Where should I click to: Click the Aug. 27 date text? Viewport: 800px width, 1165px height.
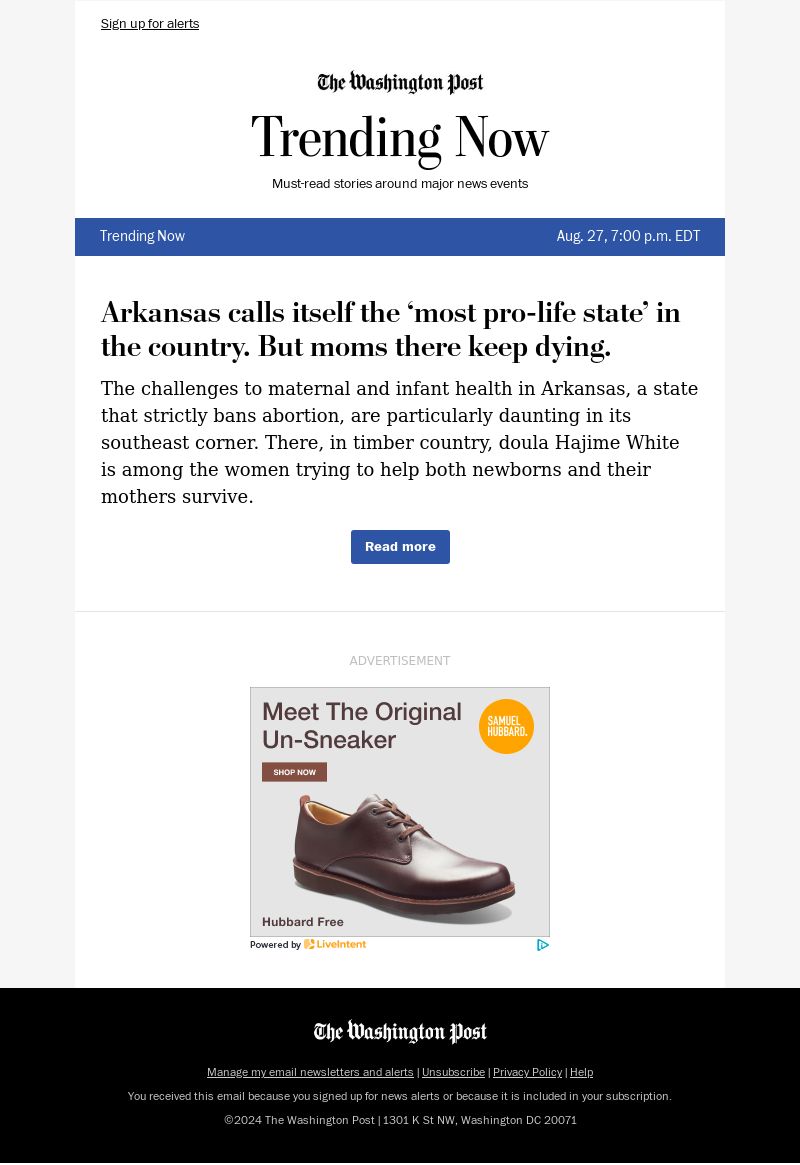pyautogui.click(x=628, y=237)
